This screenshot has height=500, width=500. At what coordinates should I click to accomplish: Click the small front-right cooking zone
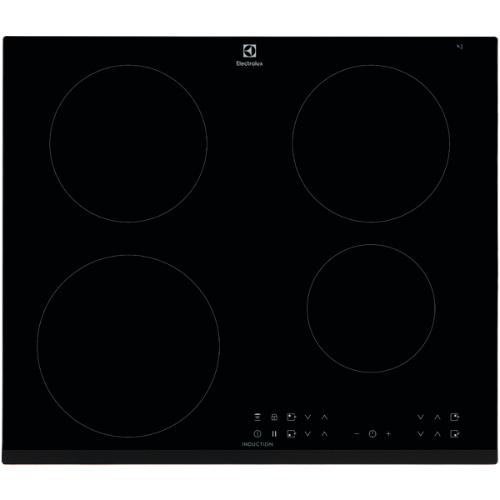(x=371, y=308)
